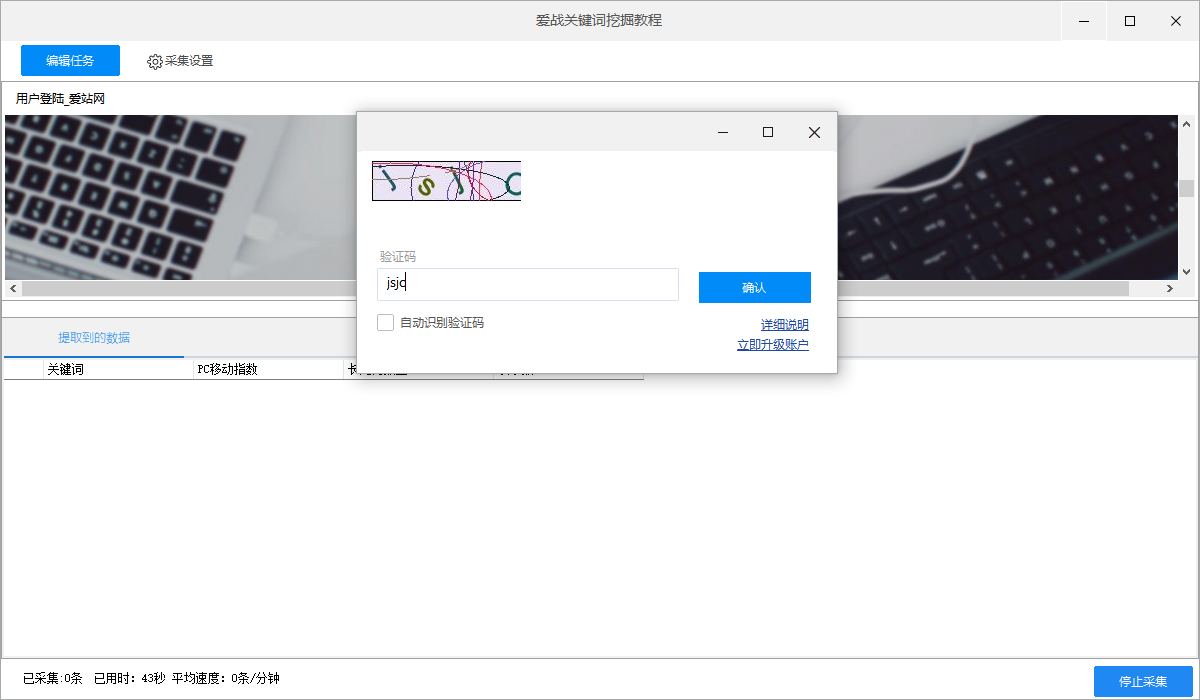The height and width of the screenshot is (700, 1200).
Task: Close the main 爱站关键词挖掘教程 window
Action: point(1176,20)
